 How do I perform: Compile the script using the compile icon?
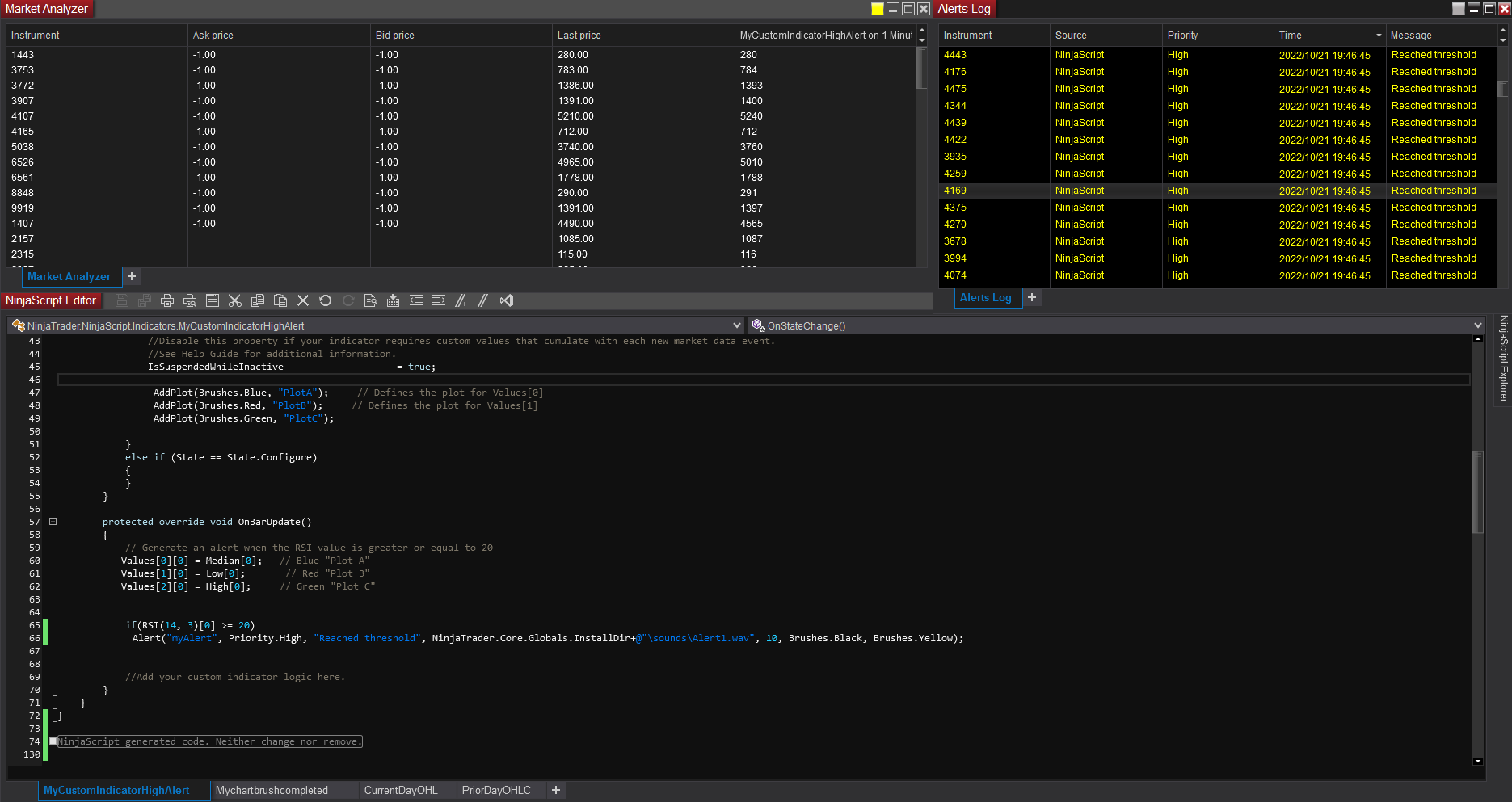point(394,300)
